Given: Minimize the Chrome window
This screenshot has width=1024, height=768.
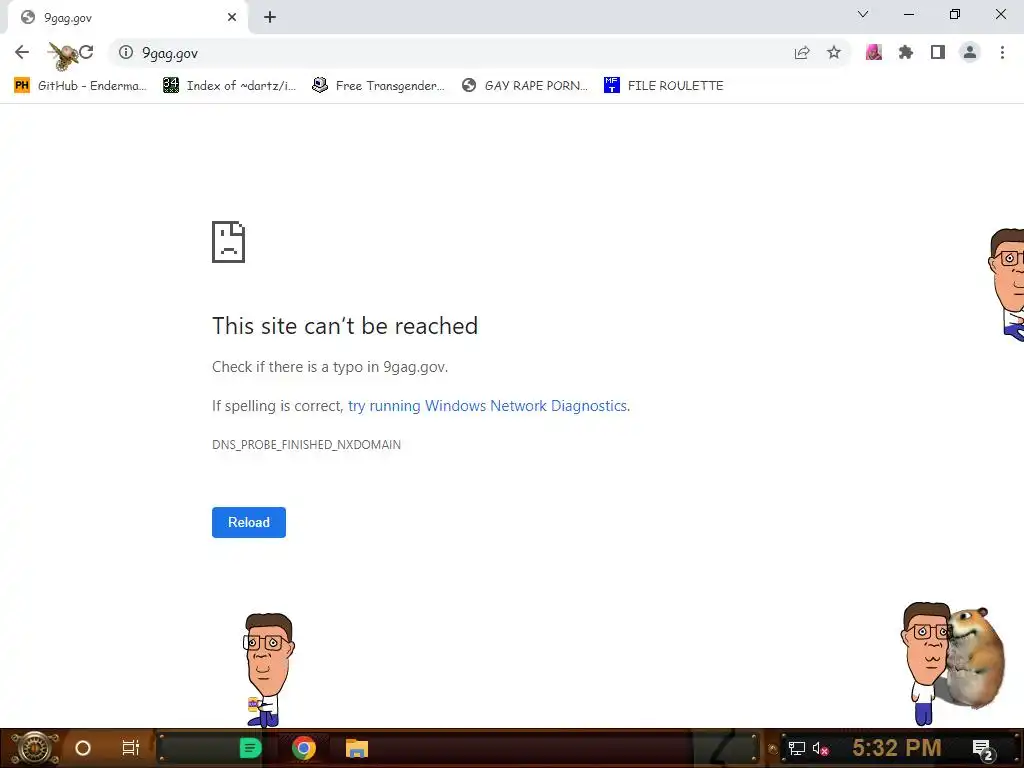Looking at the screenshot, I should [909, 14].
